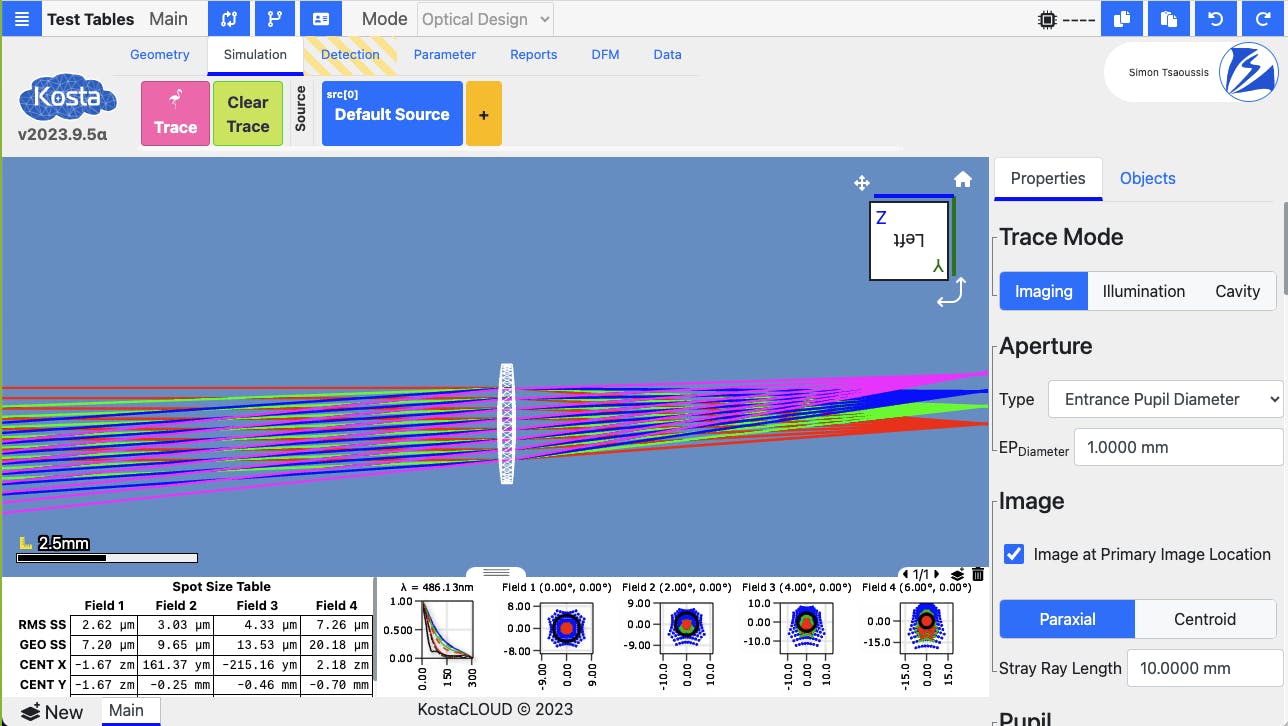The width and height of the screenshot is (1288, 726).
Task: Delete the analysis plot with trash icon
Action: point(978,574)
